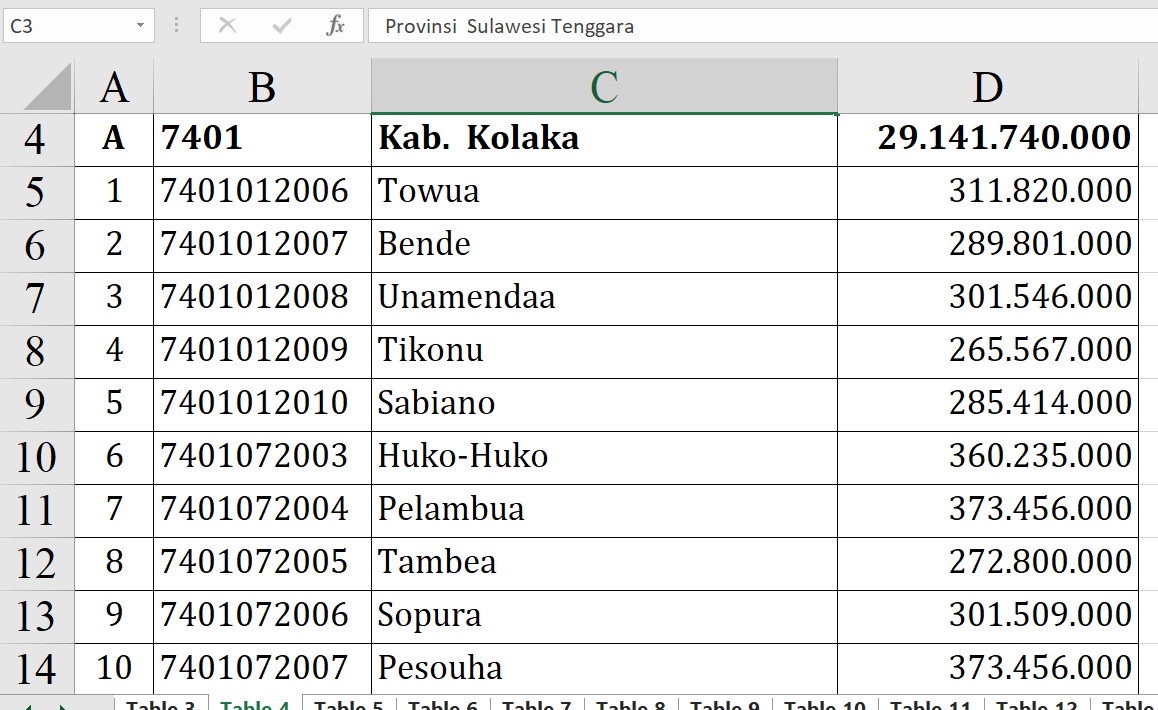This screenshot has height=710, width=1158.
Task: Select the Kab. Kolaka cell
Action: tap(603, 138)
